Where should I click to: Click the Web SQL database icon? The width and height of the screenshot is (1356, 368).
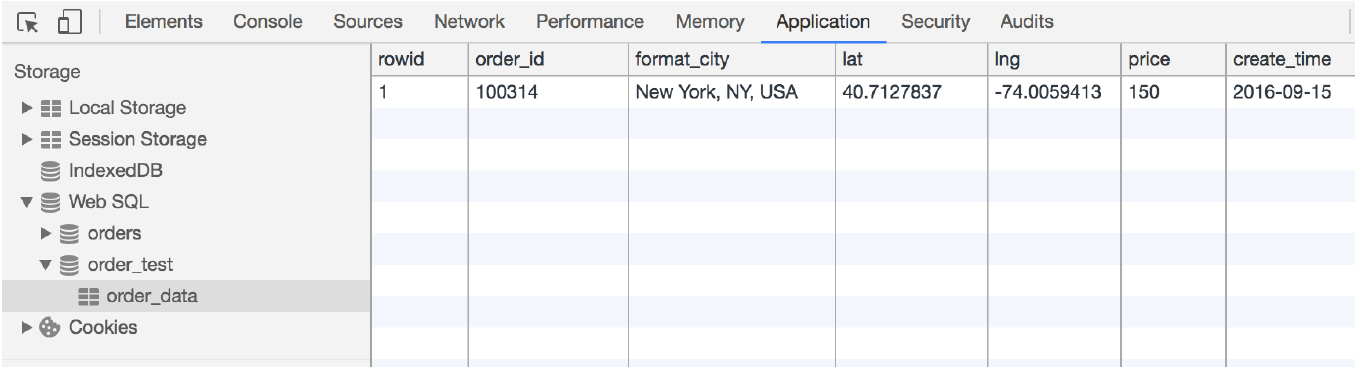[50, 202]
